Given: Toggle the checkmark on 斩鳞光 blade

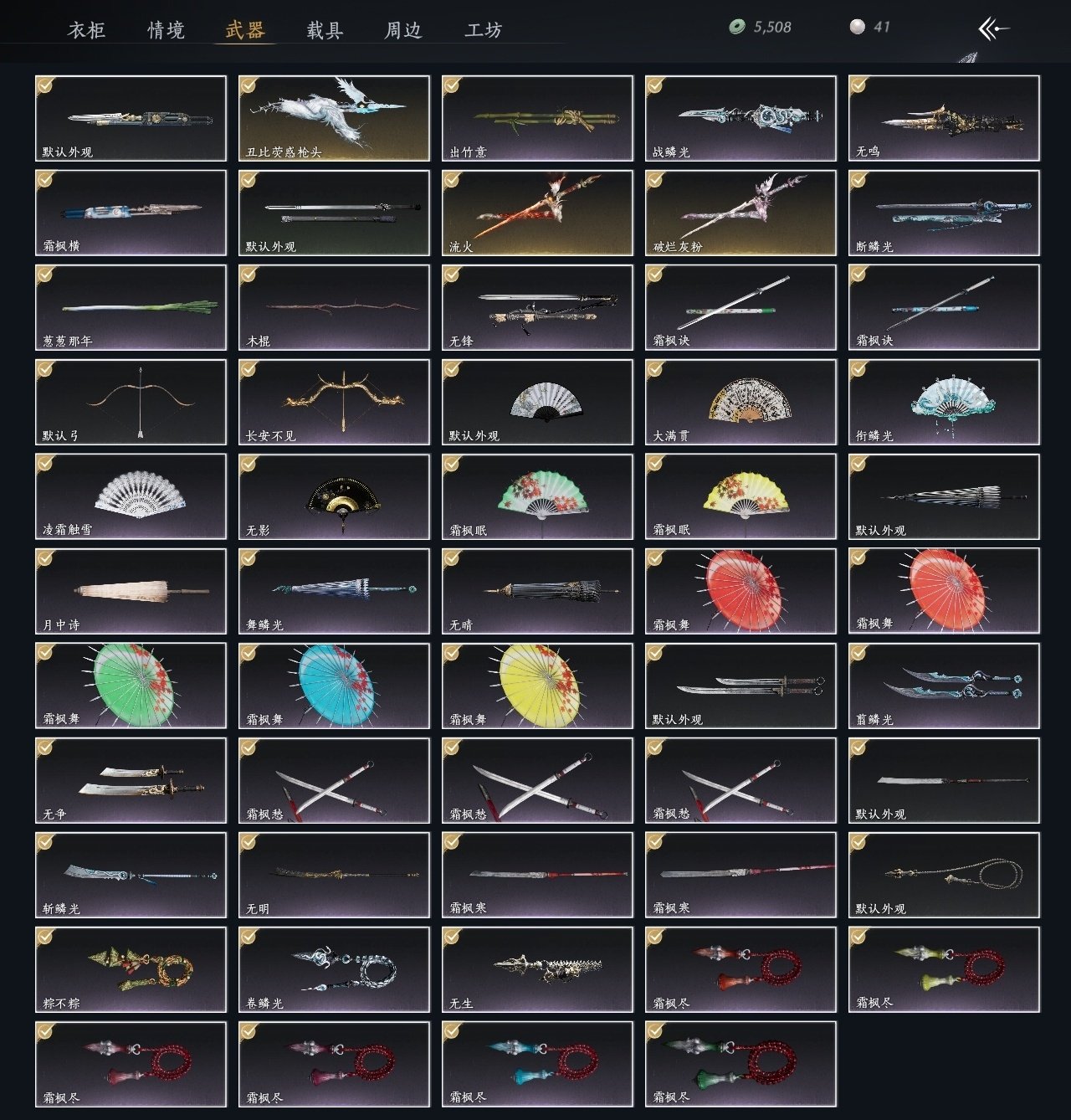Looking at the screenshot, I should tap(46, 842).
